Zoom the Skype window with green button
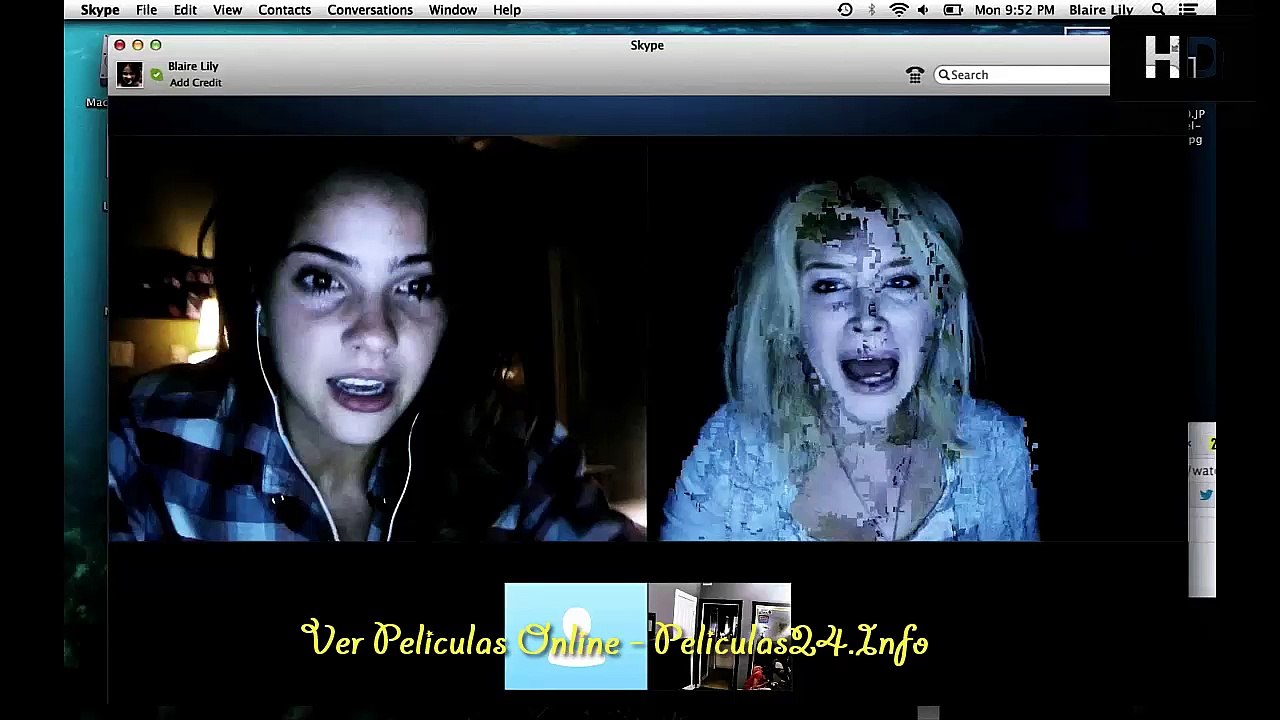This screenshot has height=720, width=1280. 156,45
